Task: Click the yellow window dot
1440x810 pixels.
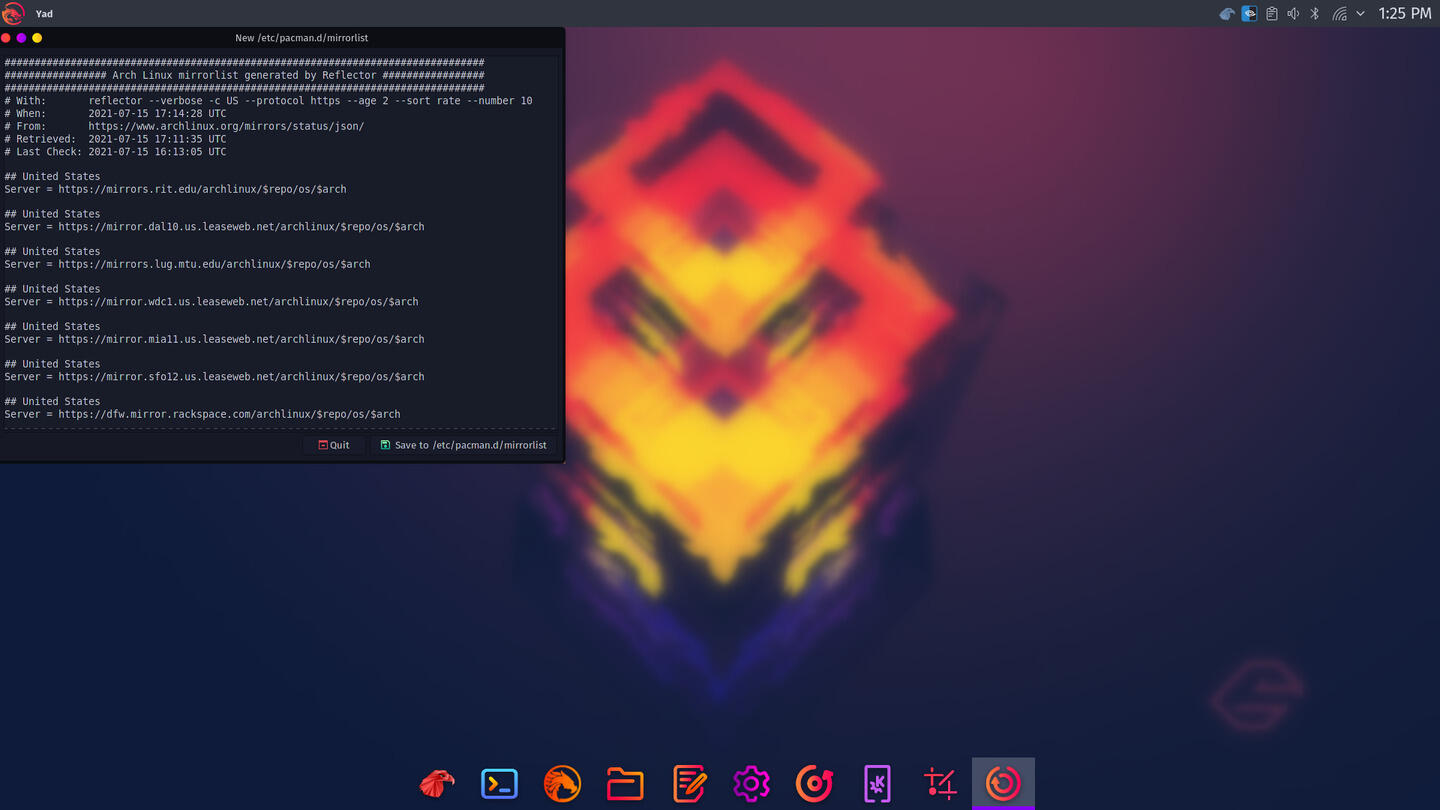Action: (x=37, y=38)
